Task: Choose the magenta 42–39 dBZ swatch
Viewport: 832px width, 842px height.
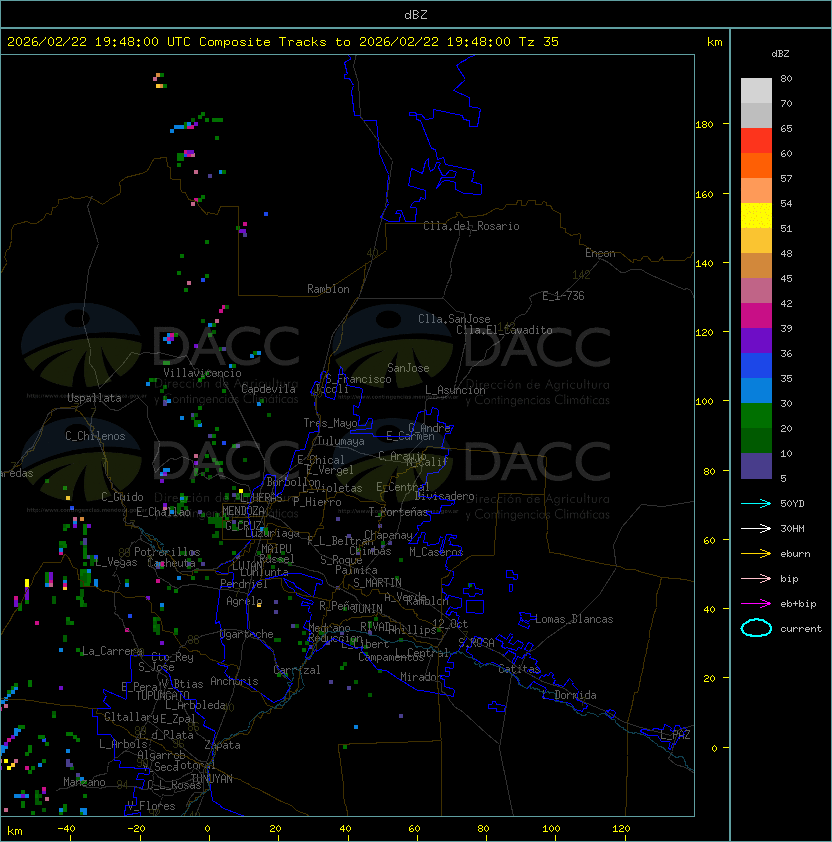Action: tap(756, 316)
